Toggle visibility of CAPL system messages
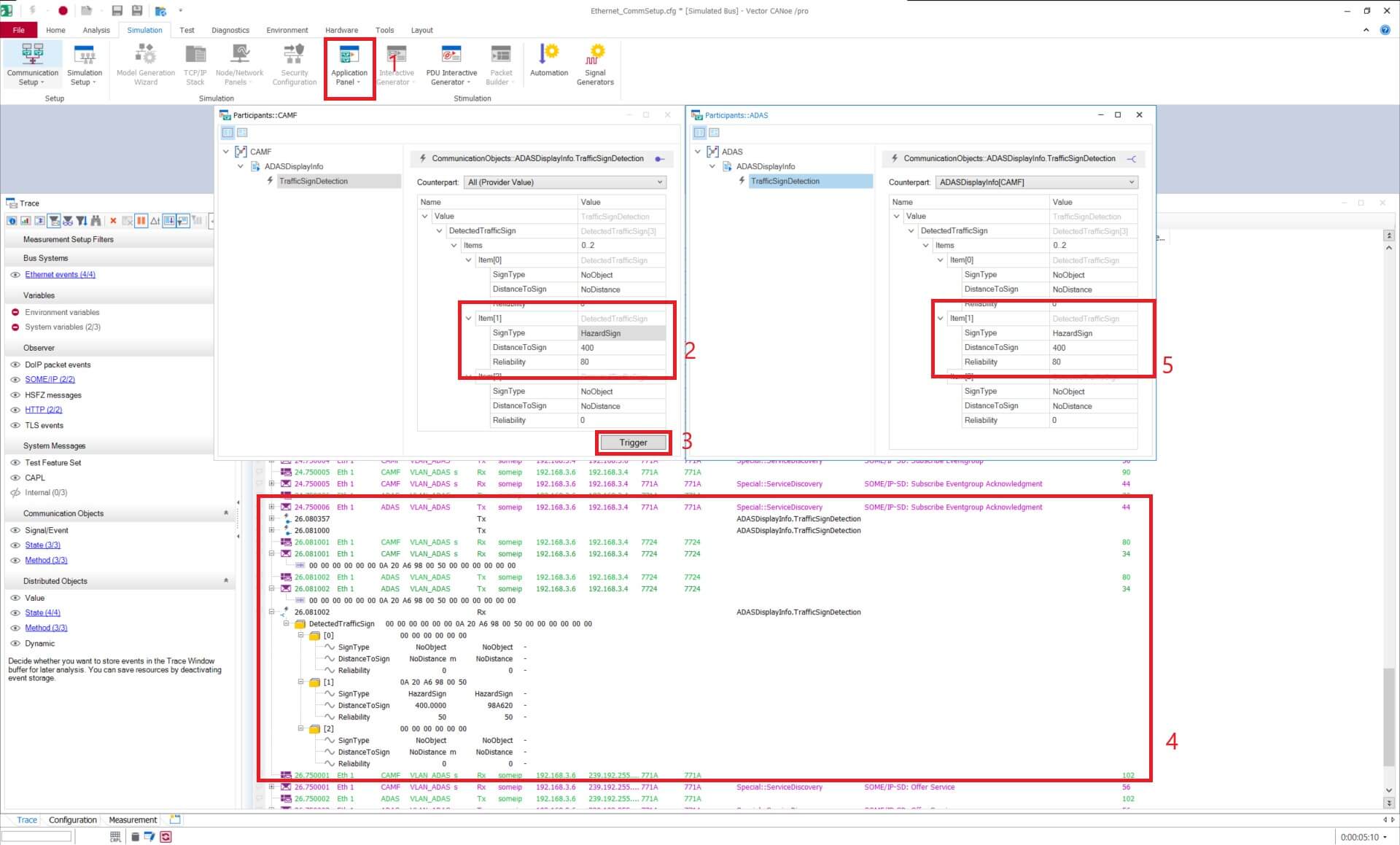 click(15, 478)
